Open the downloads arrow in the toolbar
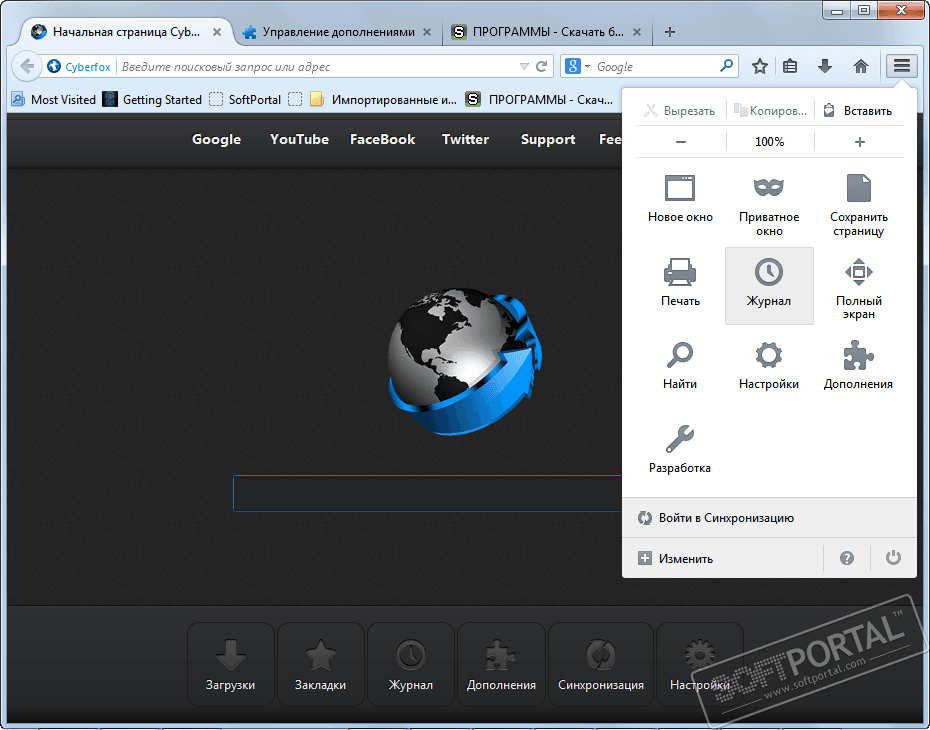Image resolution: width=930 pixels, height=730 pixels. pyautogui.click(x=825, y=66)
